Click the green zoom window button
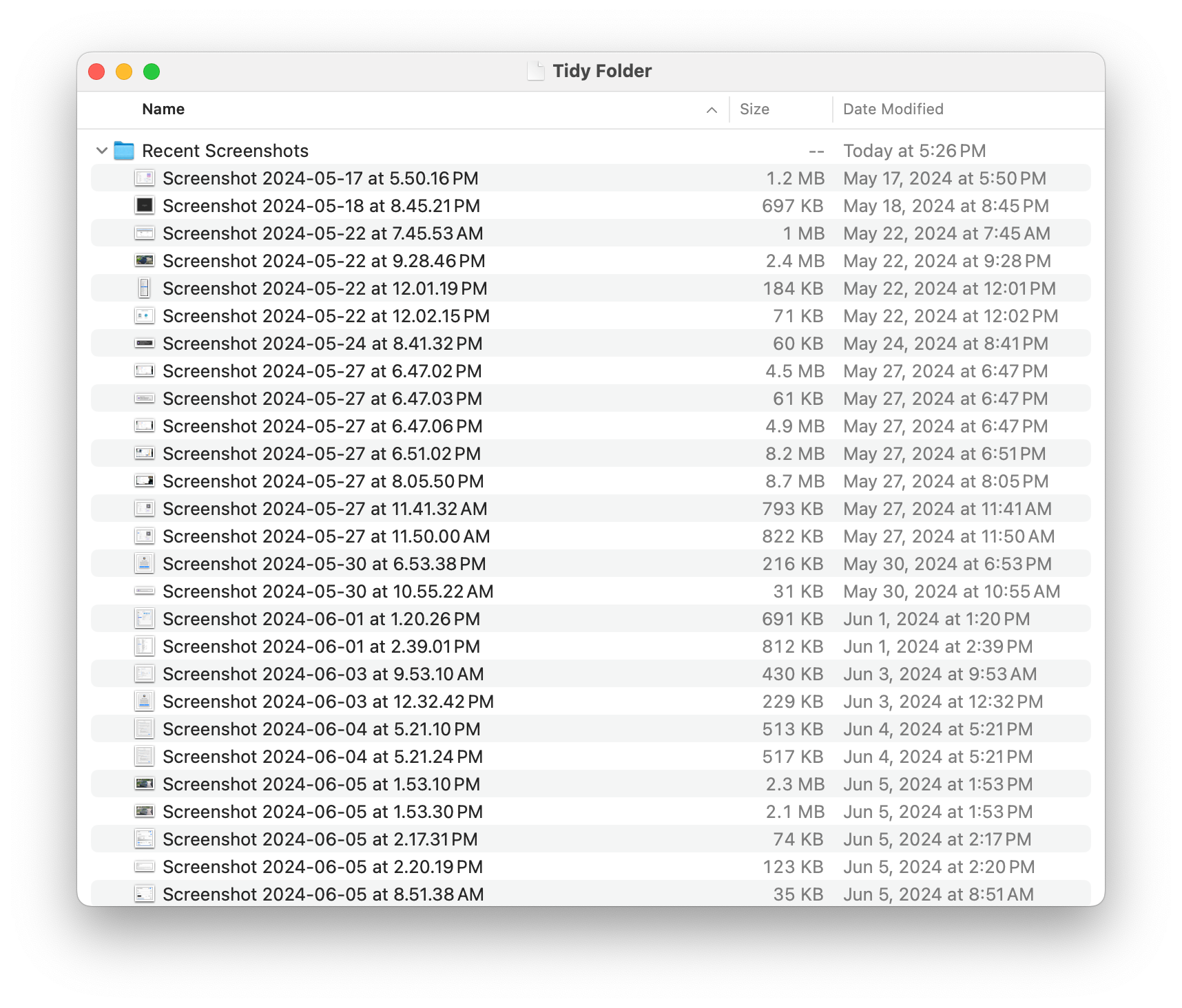 (152, 72)
